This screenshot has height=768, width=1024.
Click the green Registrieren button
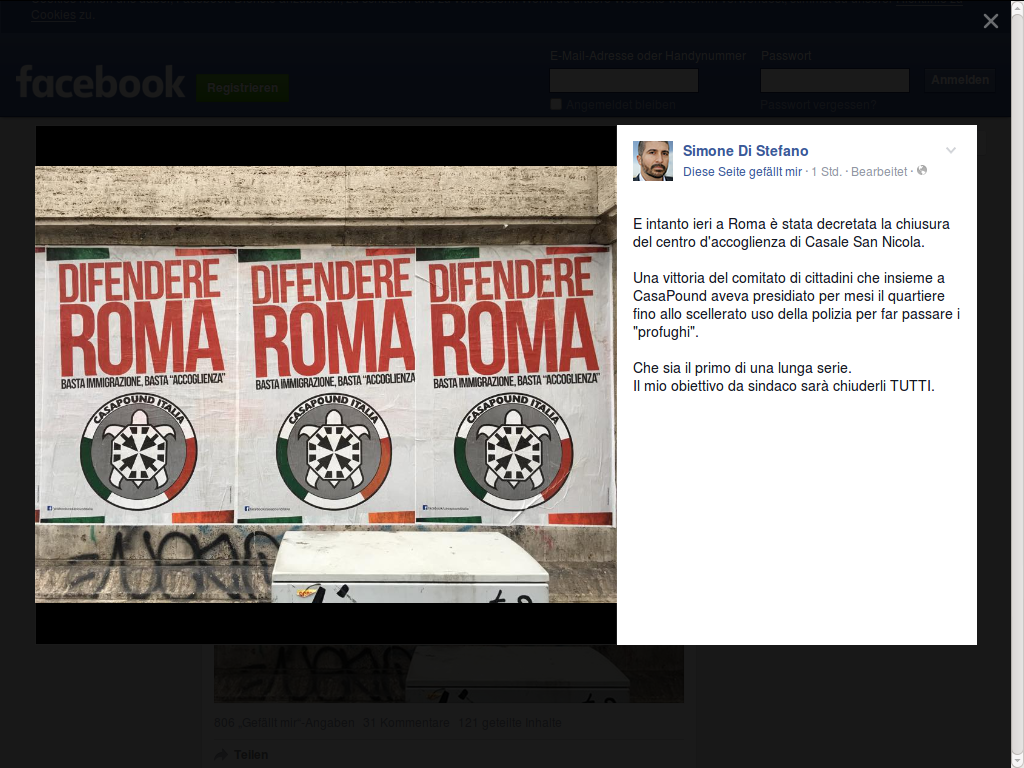(242, 88)
